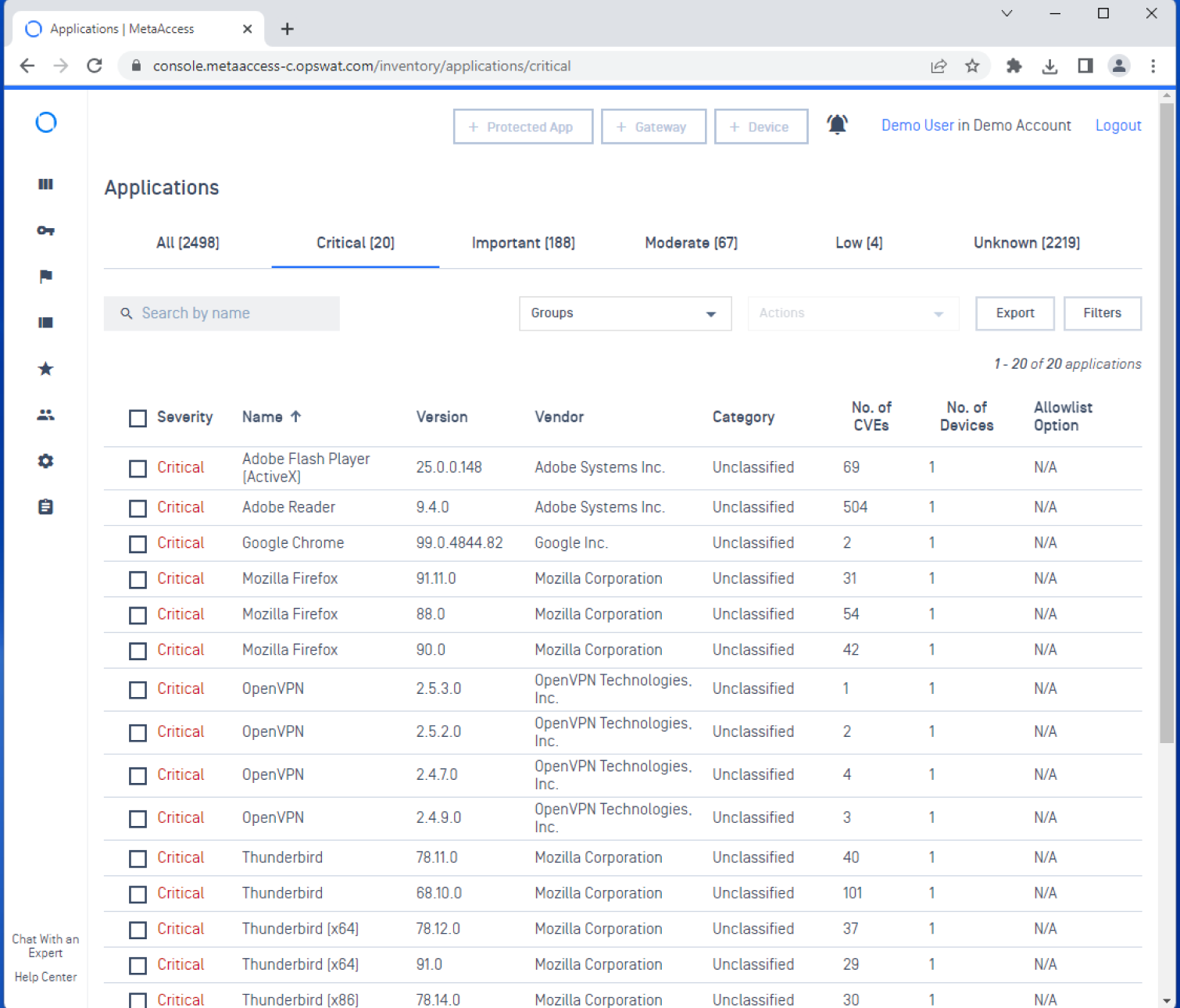Open the Help Center link
This screenshot has height=1008, width=1180.
[45, 978]
